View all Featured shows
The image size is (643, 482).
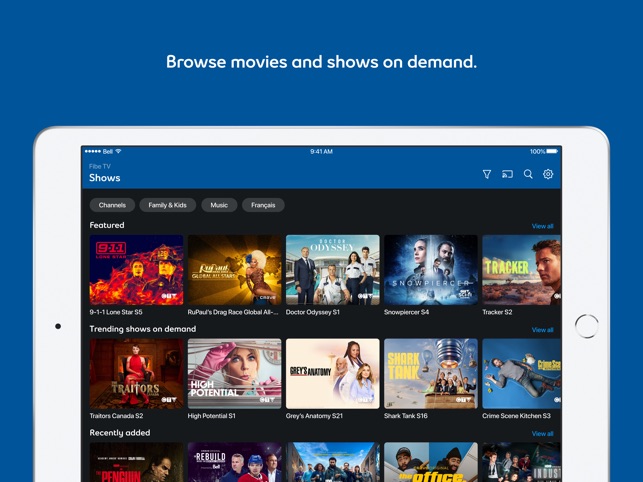542,226
